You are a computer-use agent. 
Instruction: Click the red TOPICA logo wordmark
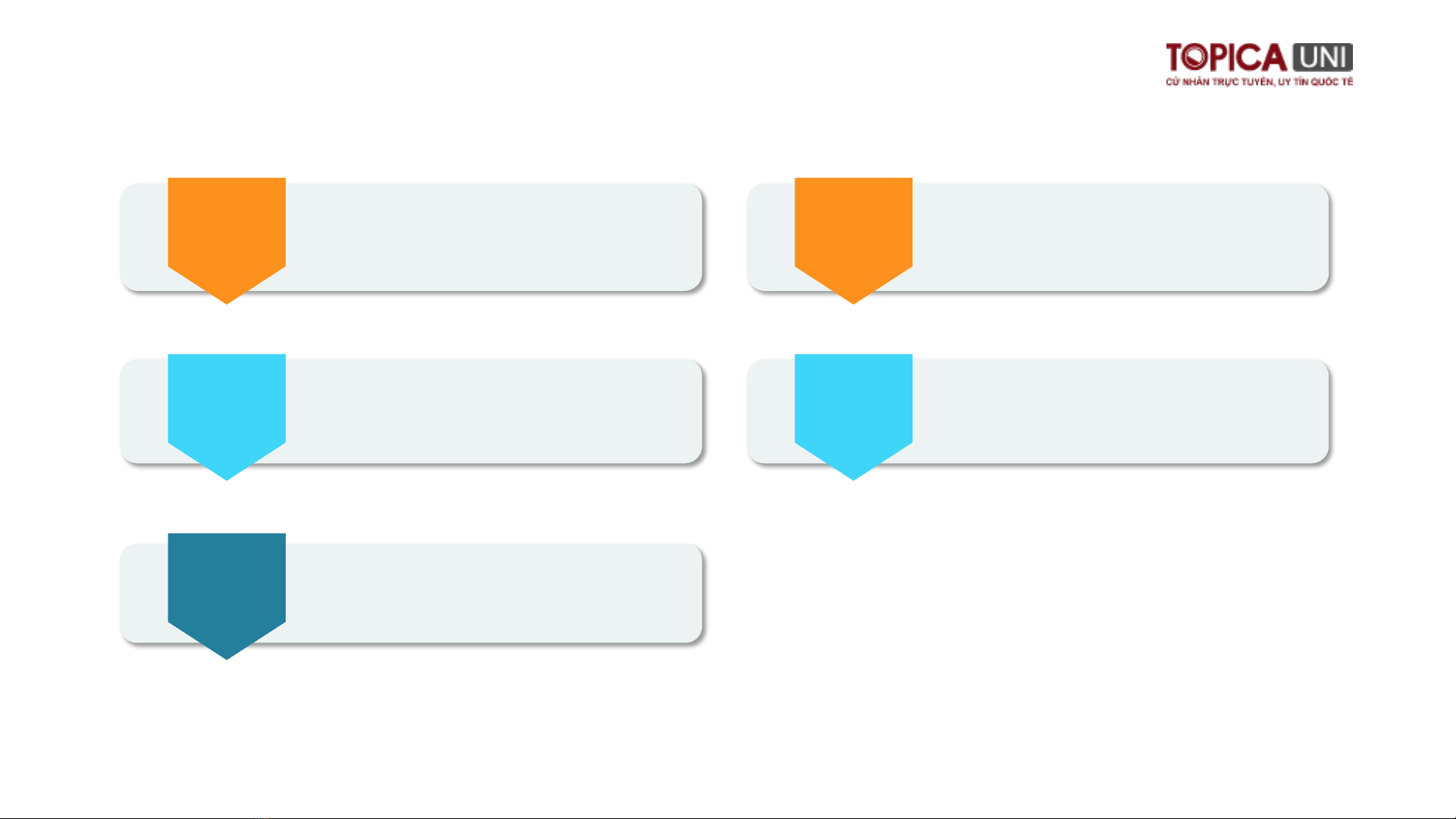(x=1226, y=58)
